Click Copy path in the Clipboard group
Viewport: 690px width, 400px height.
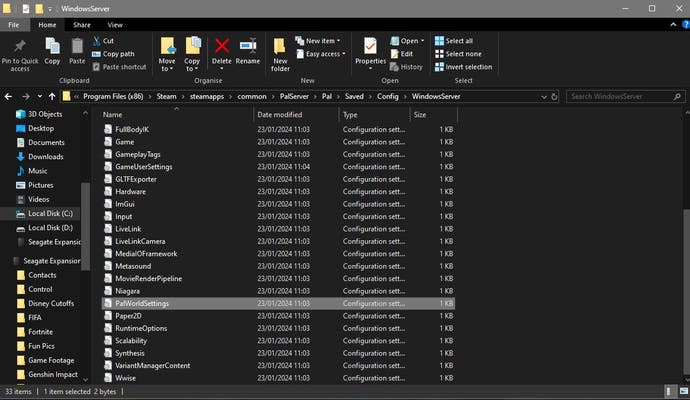[113, 54]
